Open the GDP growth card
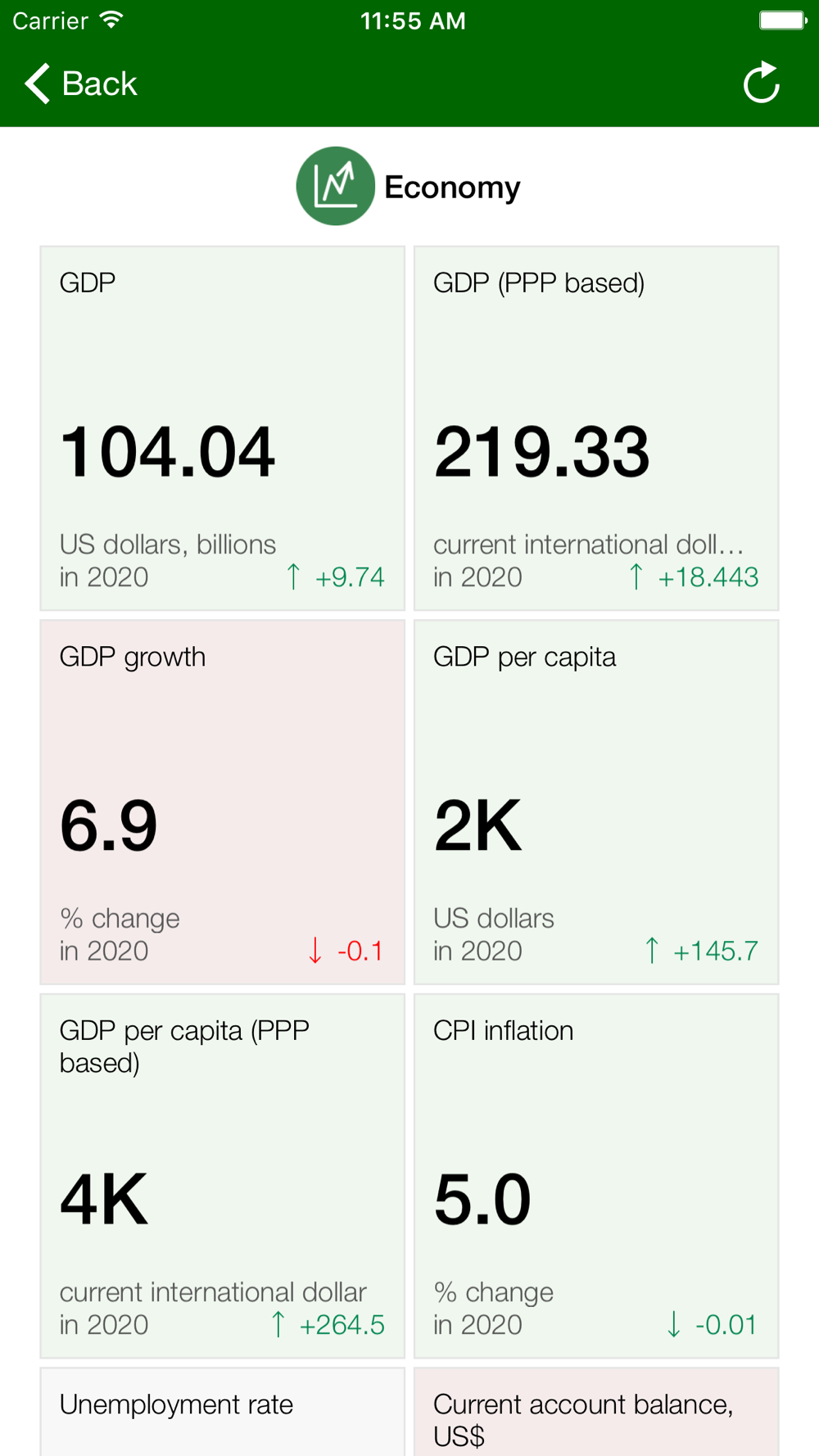 coord(222,802)
